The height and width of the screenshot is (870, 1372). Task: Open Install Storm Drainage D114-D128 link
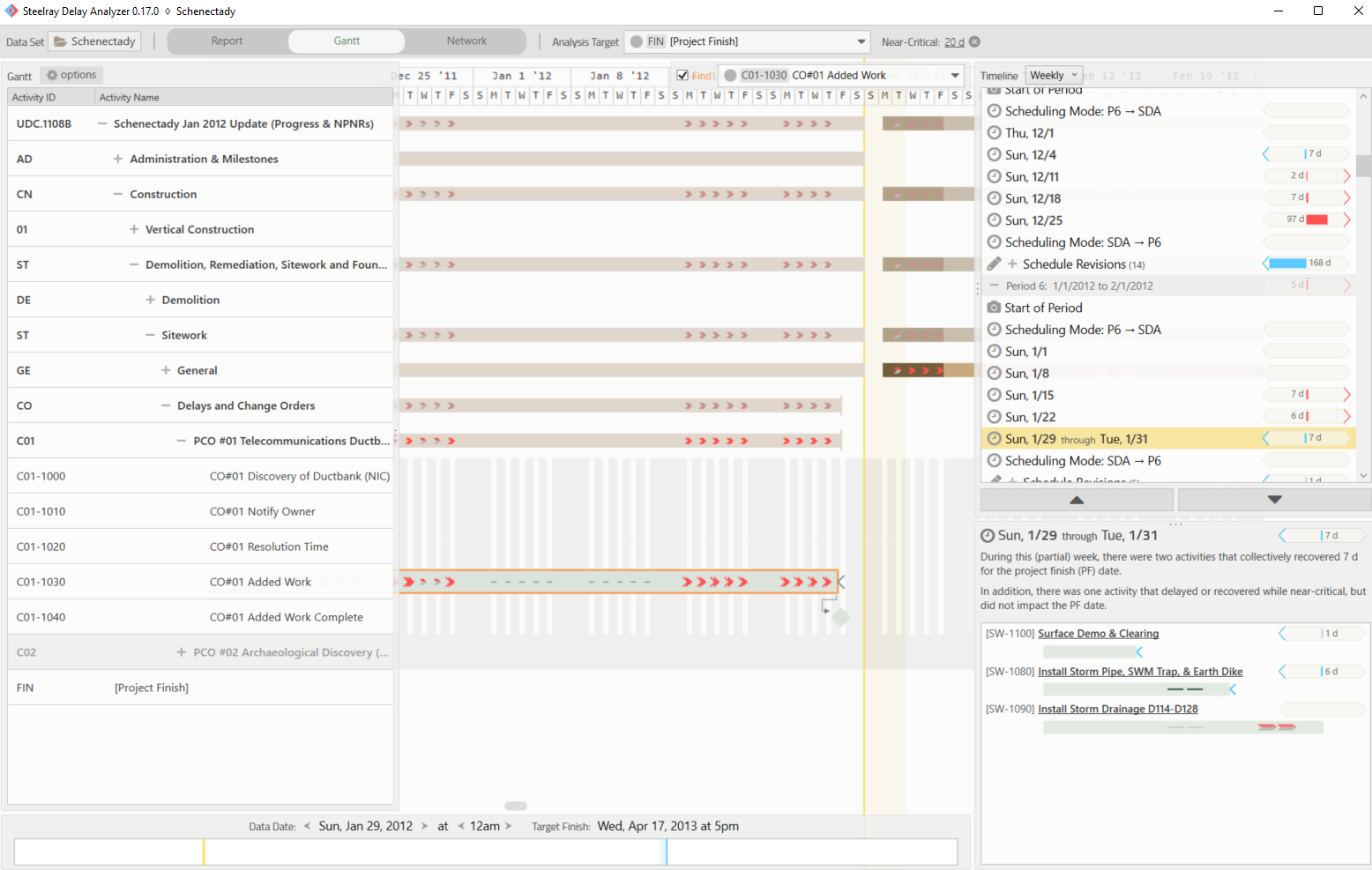click(1117, 709)
